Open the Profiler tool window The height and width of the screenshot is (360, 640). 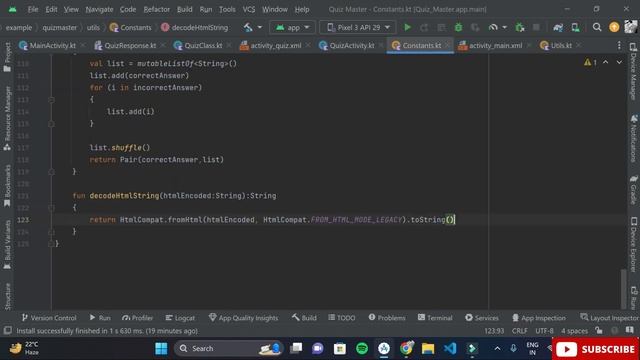click(x=137, y=318)
